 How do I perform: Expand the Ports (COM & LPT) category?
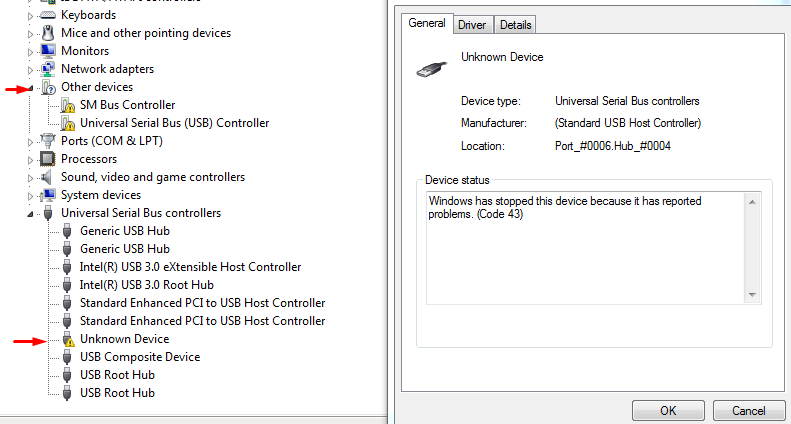[x=32, y=141]
